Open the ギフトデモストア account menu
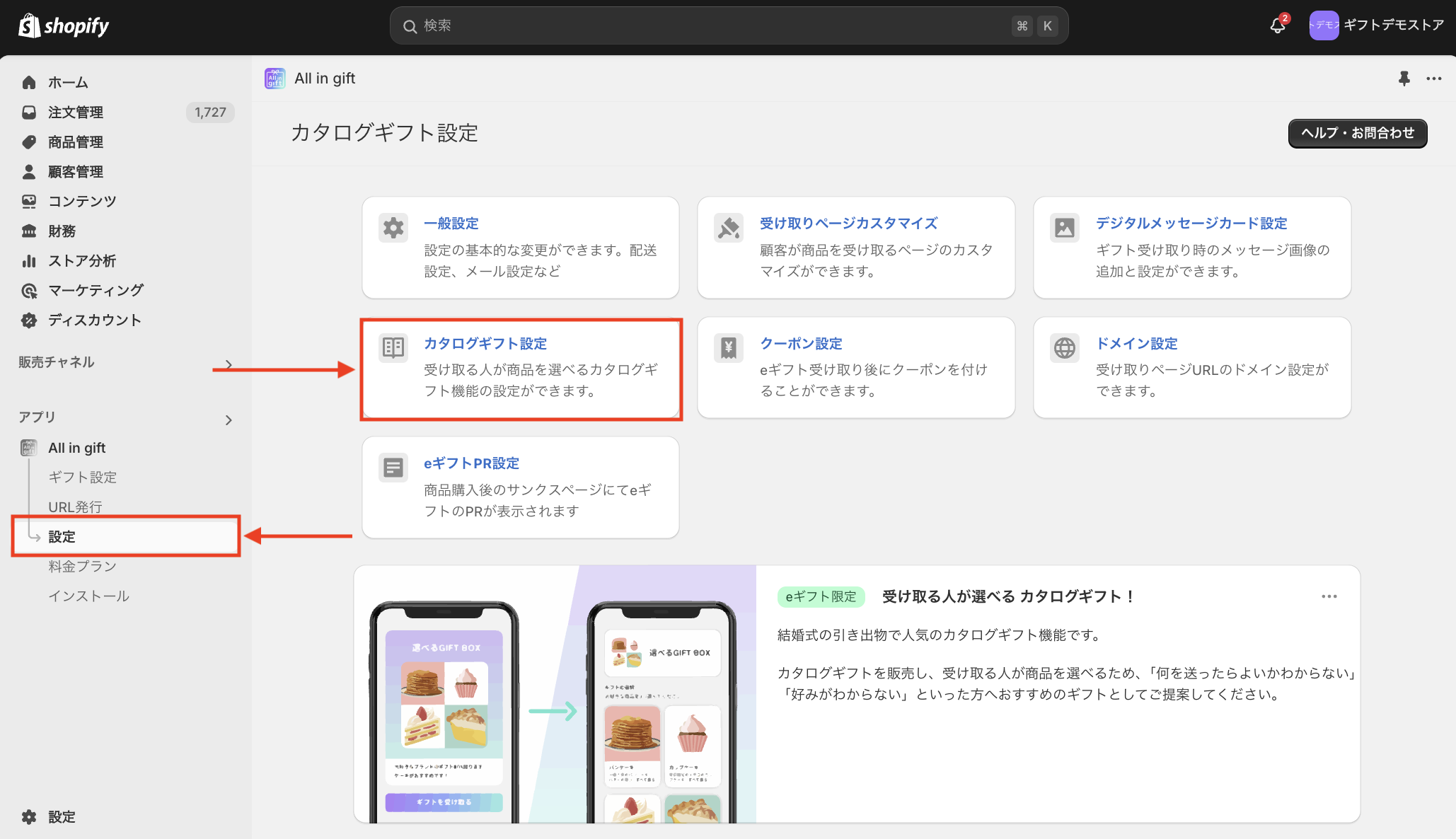This screenshot has height=839, width=1456. (1376, 25)
